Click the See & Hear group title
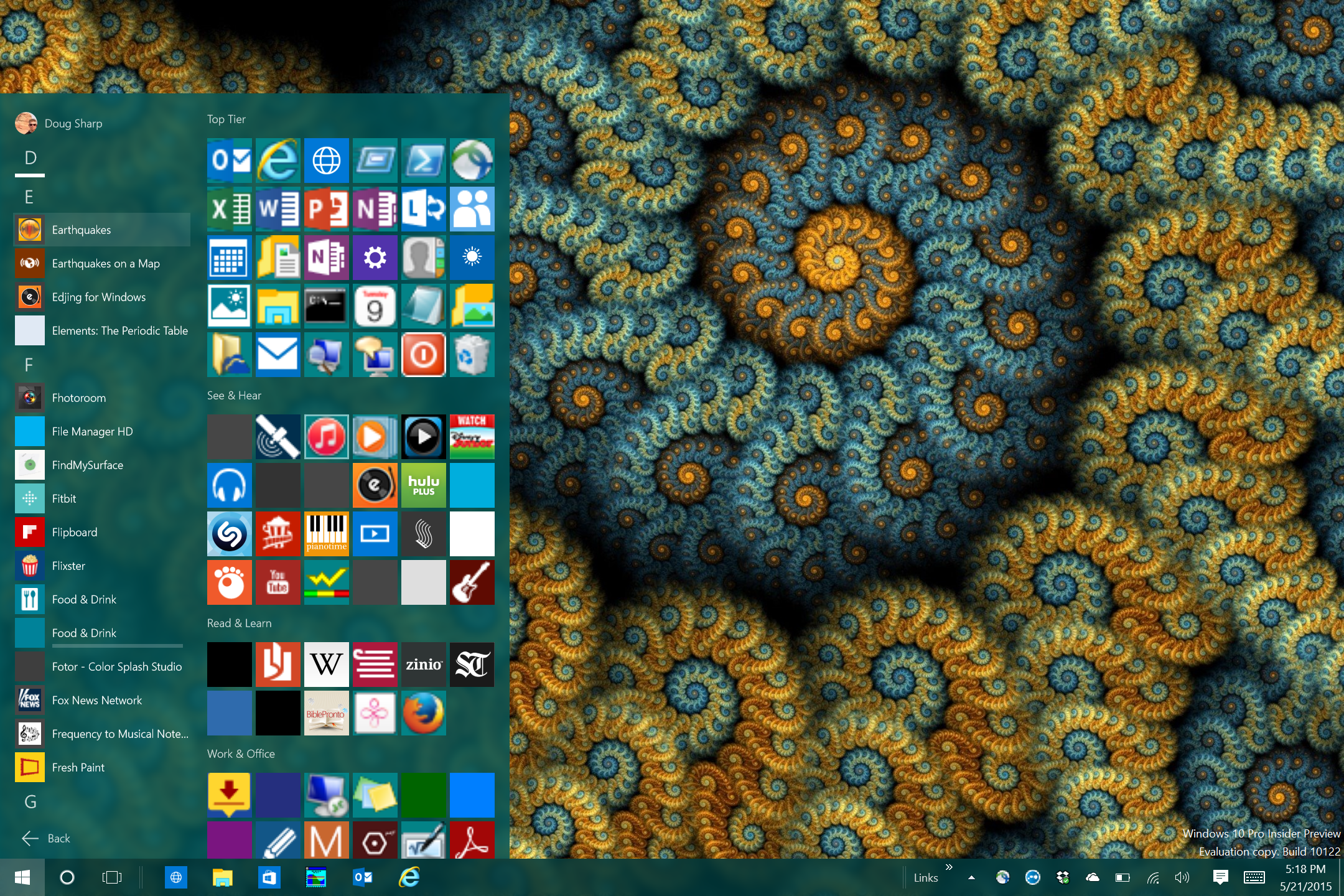 point(234,395)
